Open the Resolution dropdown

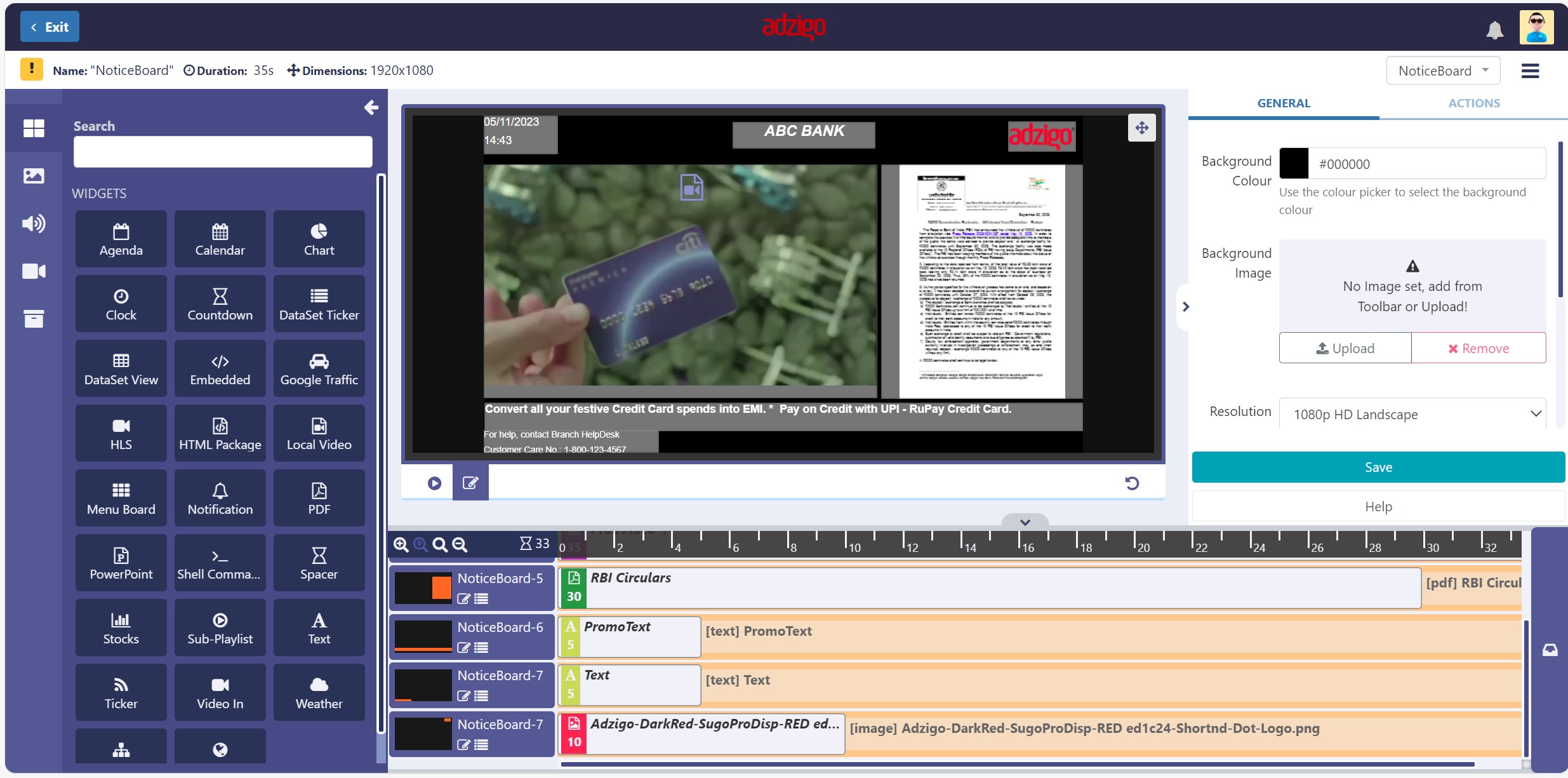(1412, 413)
